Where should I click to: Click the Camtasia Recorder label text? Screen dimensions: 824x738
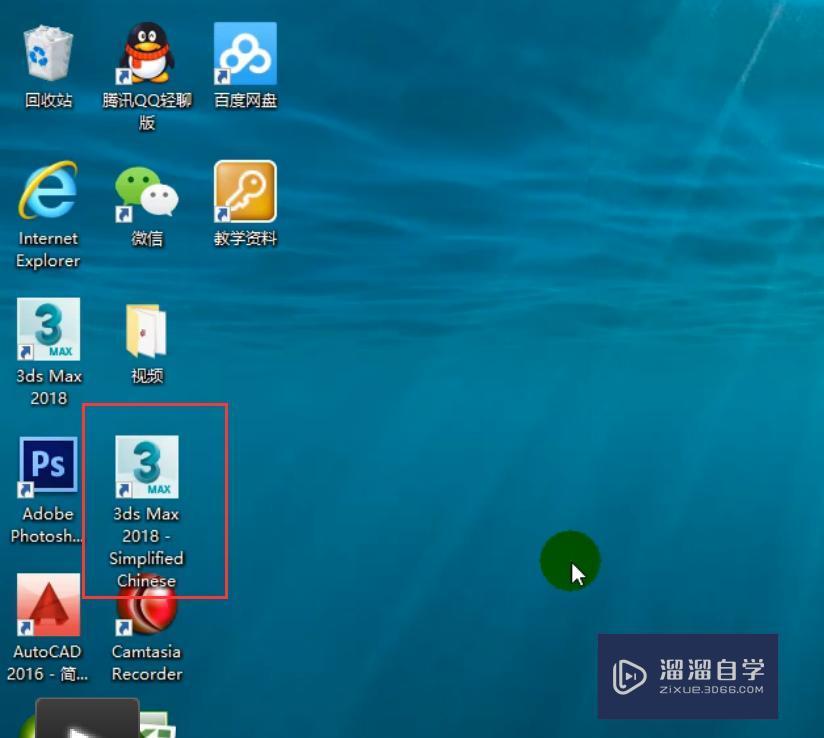click(147, 662)
